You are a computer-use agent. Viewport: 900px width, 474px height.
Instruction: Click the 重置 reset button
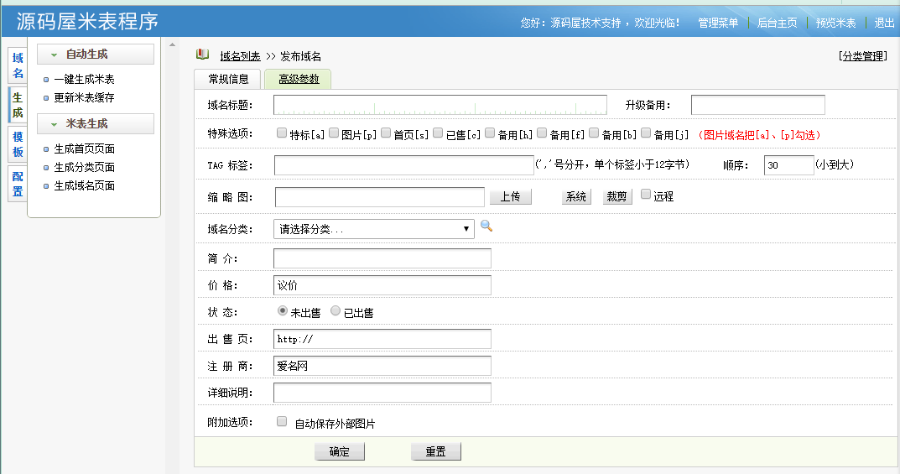[436, 452]
